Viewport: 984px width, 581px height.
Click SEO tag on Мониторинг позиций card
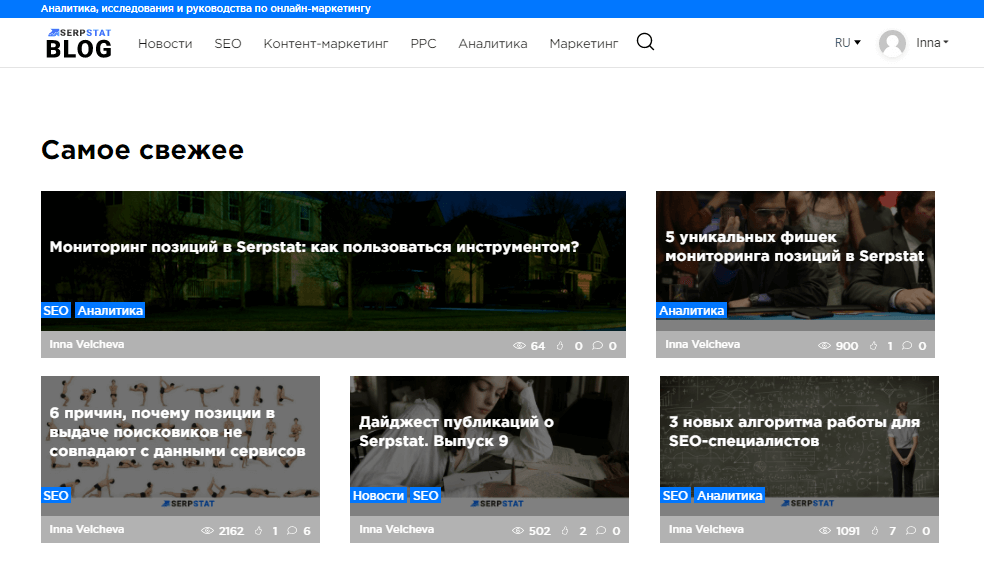point(56,310)
